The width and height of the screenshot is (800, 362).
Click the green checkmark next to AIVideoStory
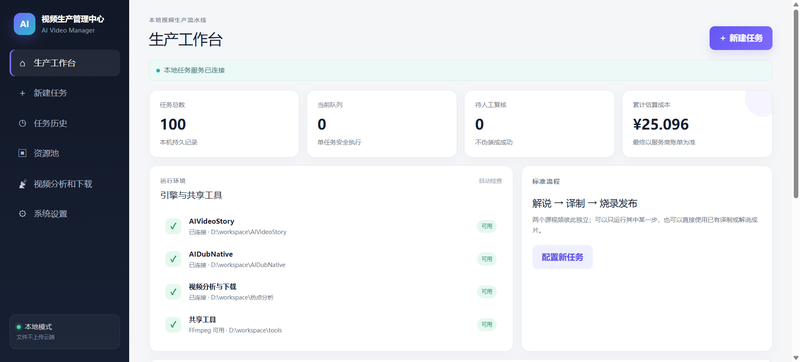(173, 226)
